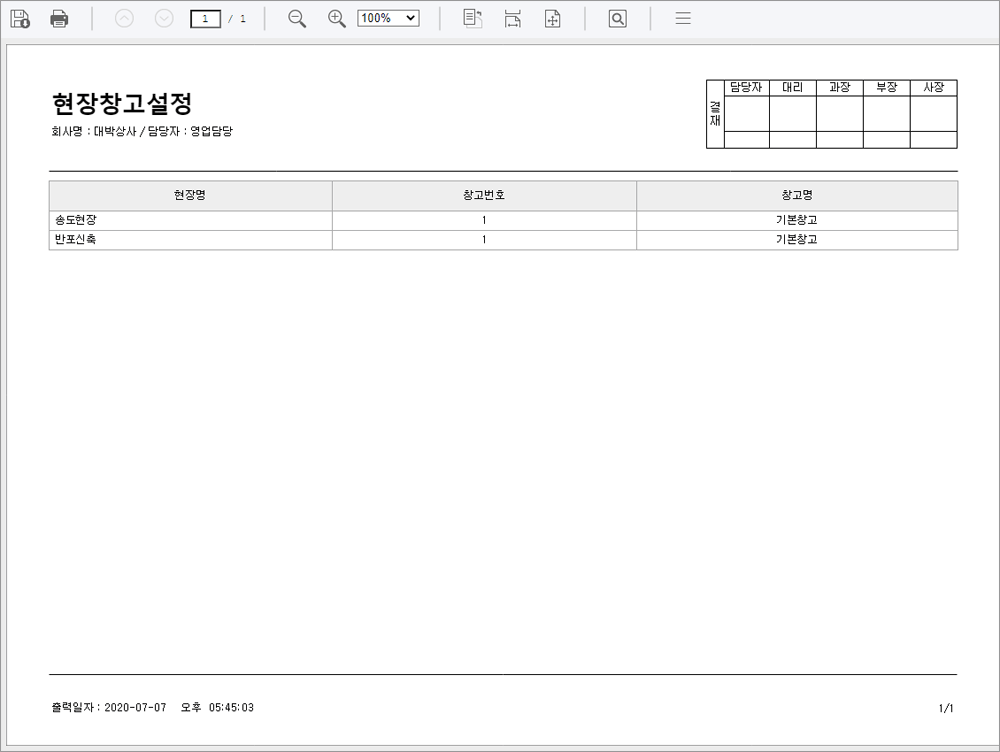Go to next page arrow

[x=164, y=18]
